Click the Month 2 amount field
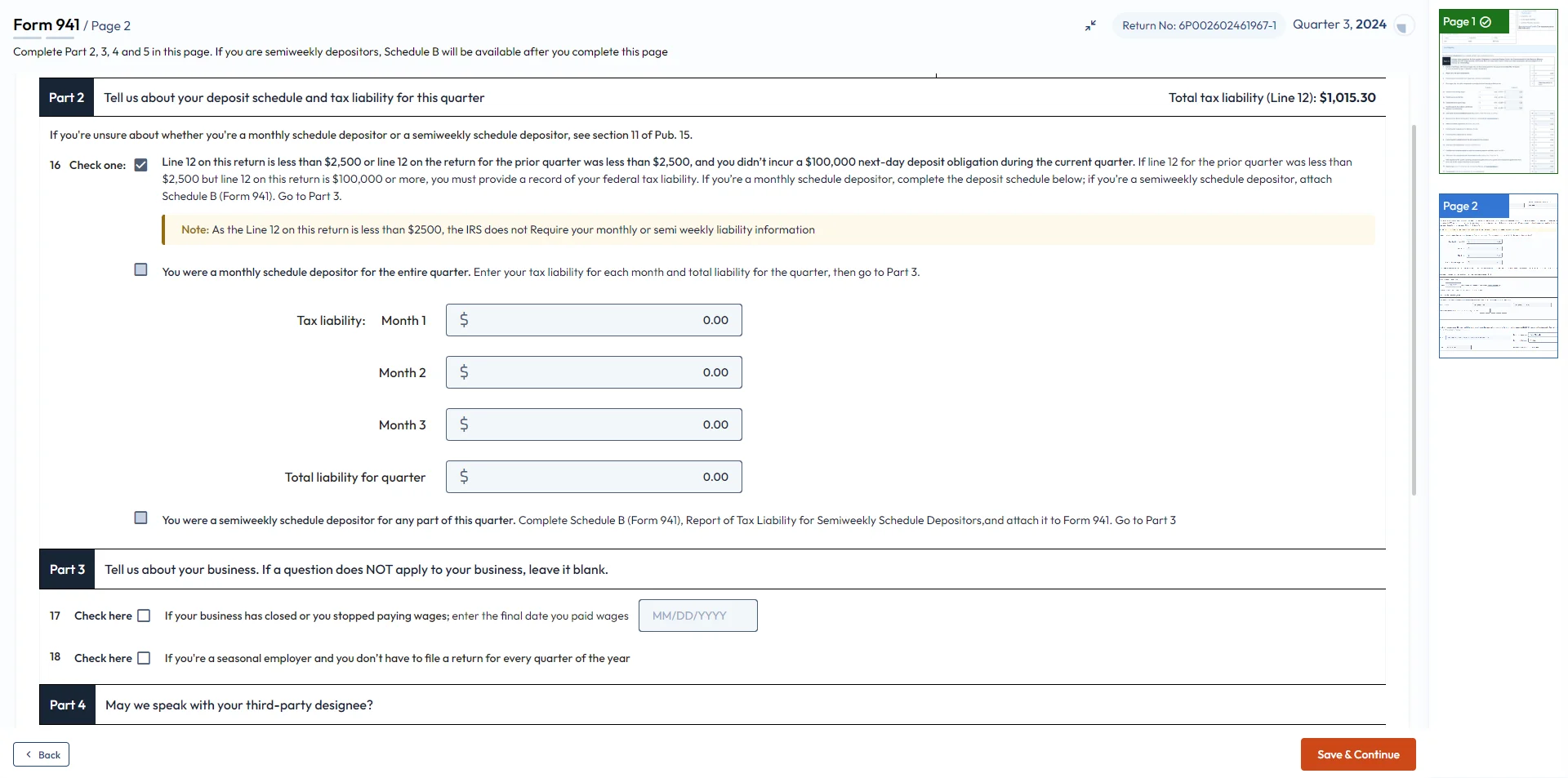Screen dimensions: 1568x778 pos(594,371)
